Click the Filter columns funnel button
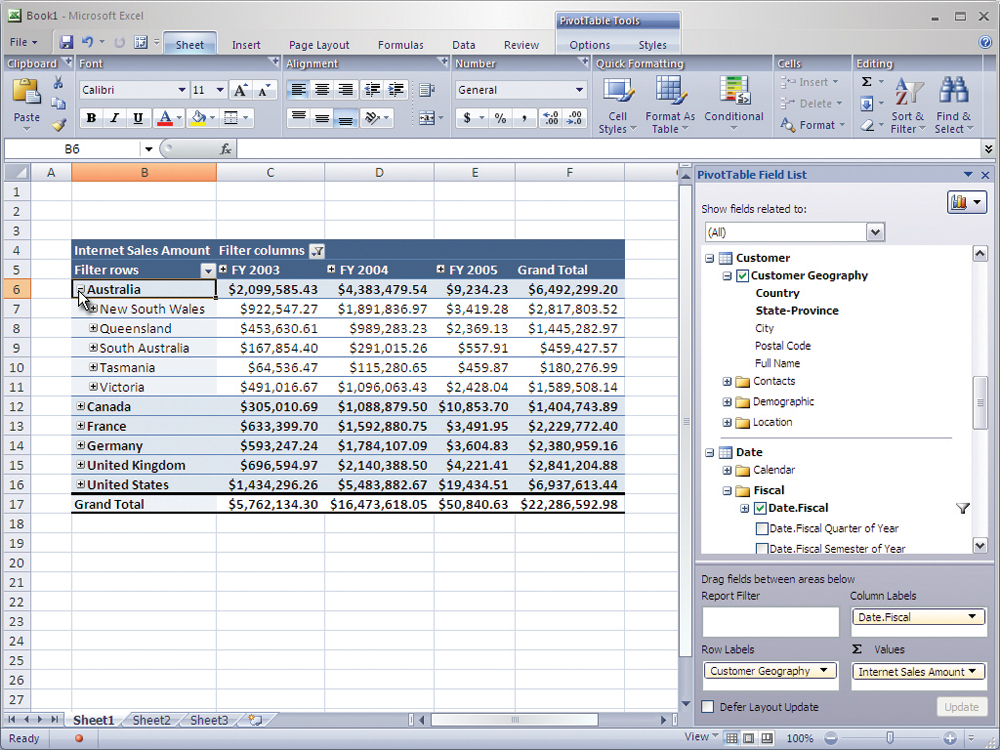The width and height of the screenshot is (1000, 750). pos(317,251)
